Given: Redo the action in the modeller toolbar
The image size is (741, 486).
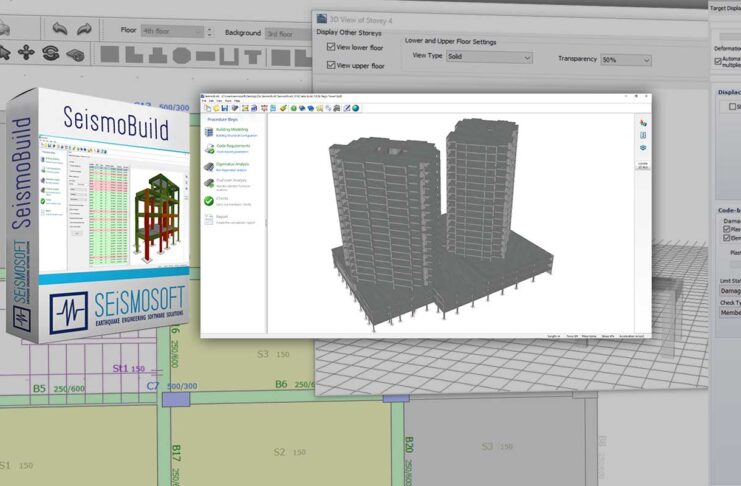Looking at the screenshot, I should click(x=84, y=29).
